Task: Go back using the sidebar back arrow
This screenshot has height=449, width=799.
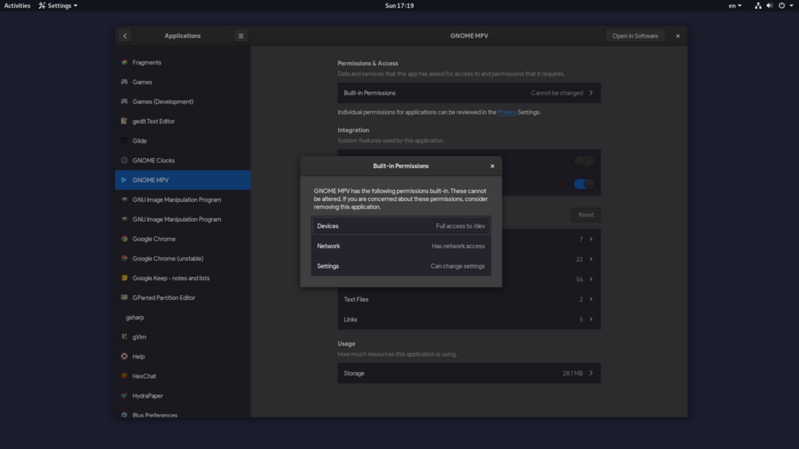Action: [125, 36]
